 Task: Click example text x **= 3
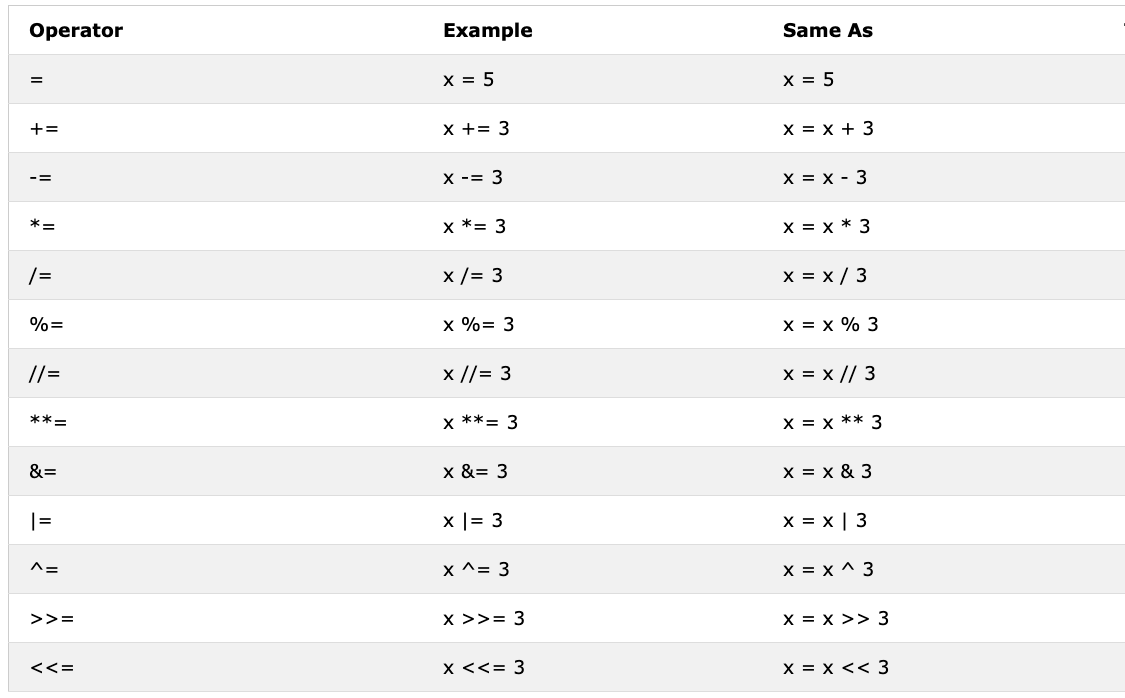point(481,423)
